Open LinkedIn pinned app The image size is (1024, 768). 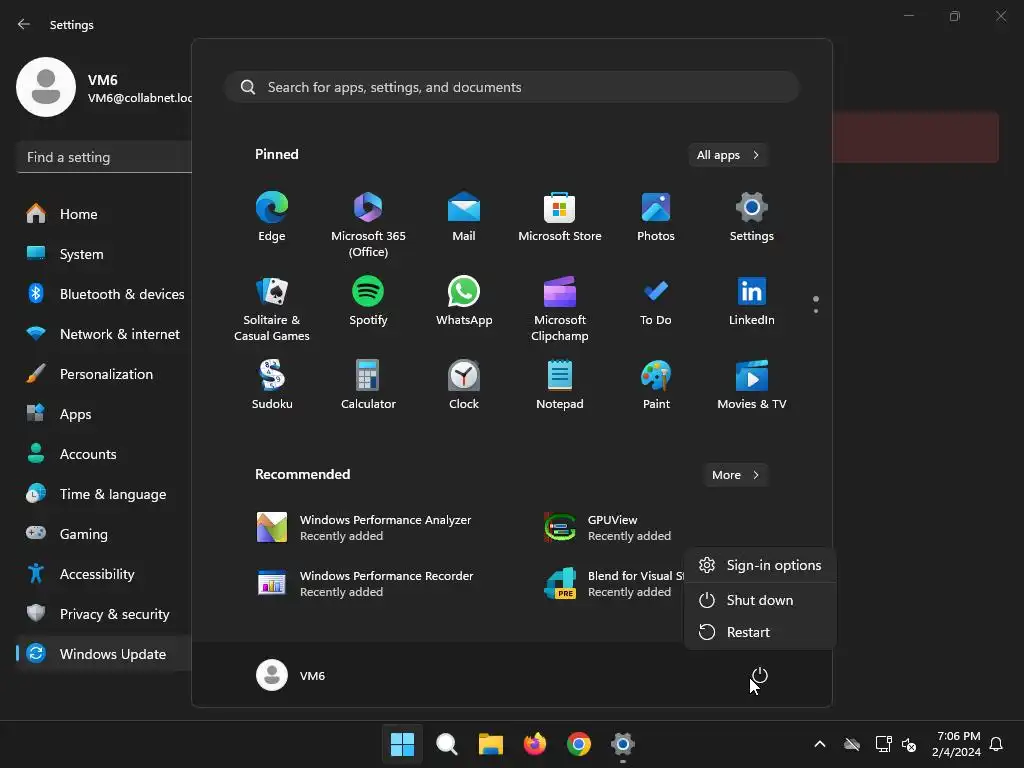point(752,301)
